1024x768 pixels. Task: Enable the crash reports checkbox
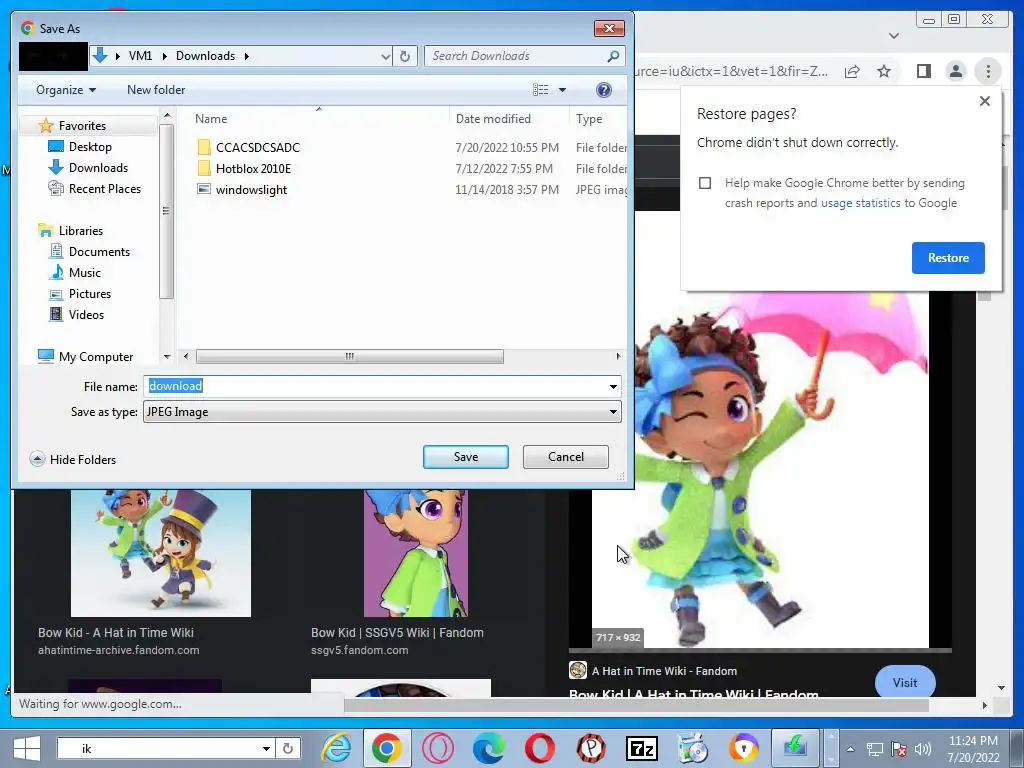tap(705, 183)
